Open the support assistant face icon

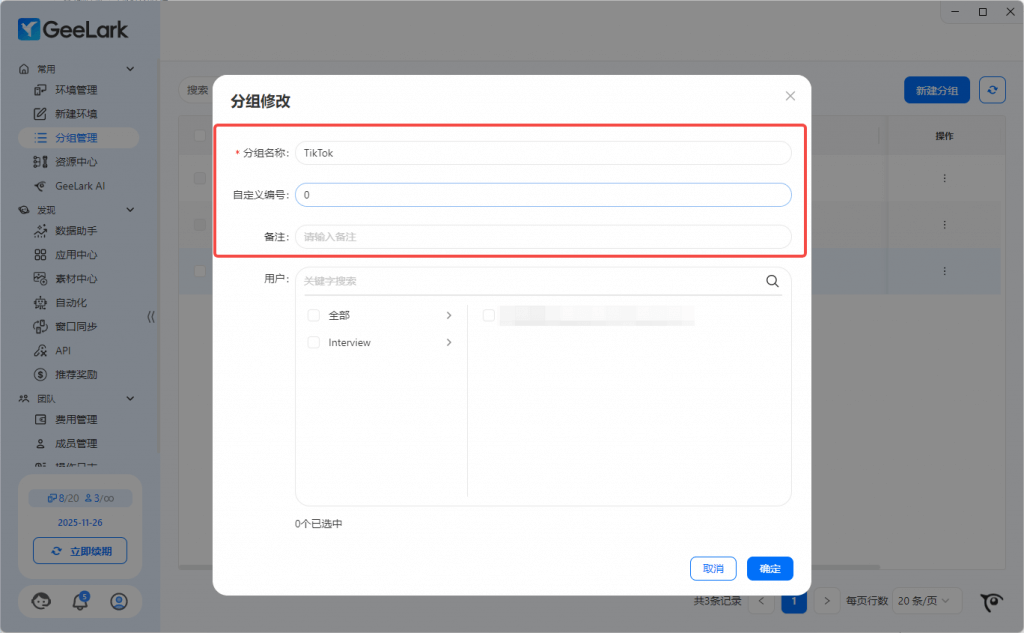(x=41, y=601)
